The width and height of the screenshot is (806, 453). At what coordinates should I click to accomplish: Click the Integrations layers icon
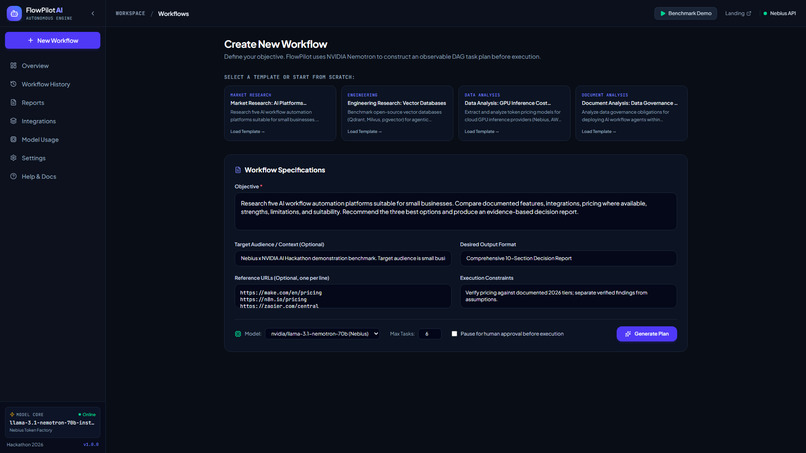13,121
